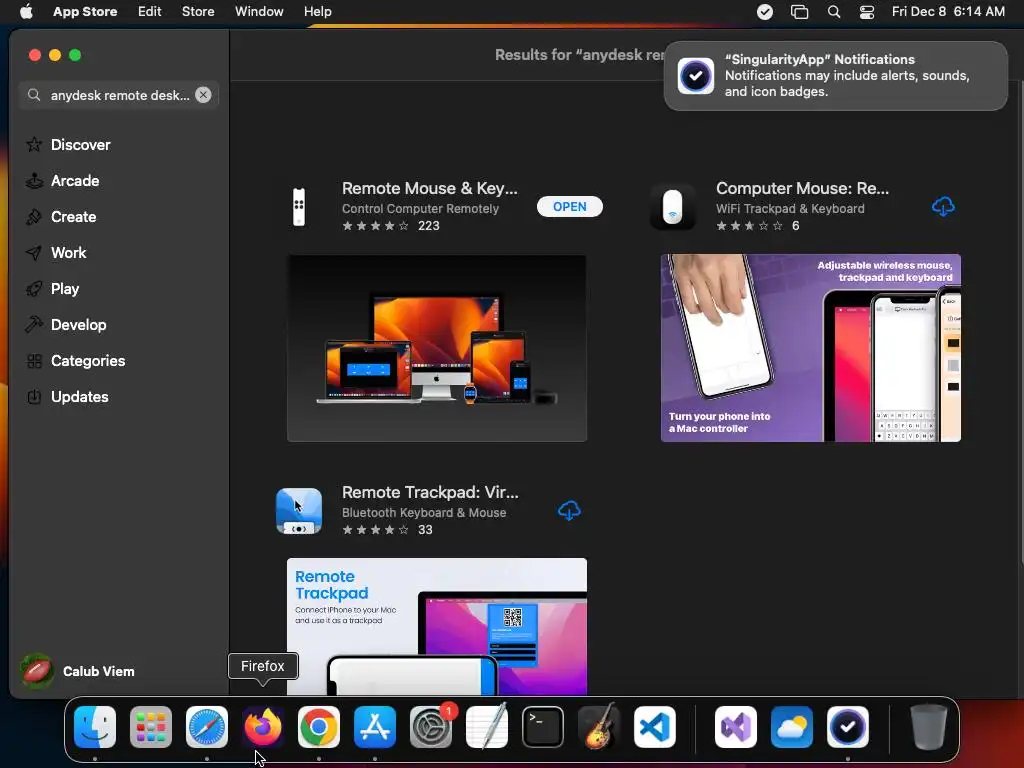This screenshot has height=768, width=1024.
Task: Open the Window menu
Action: [259, 12]
